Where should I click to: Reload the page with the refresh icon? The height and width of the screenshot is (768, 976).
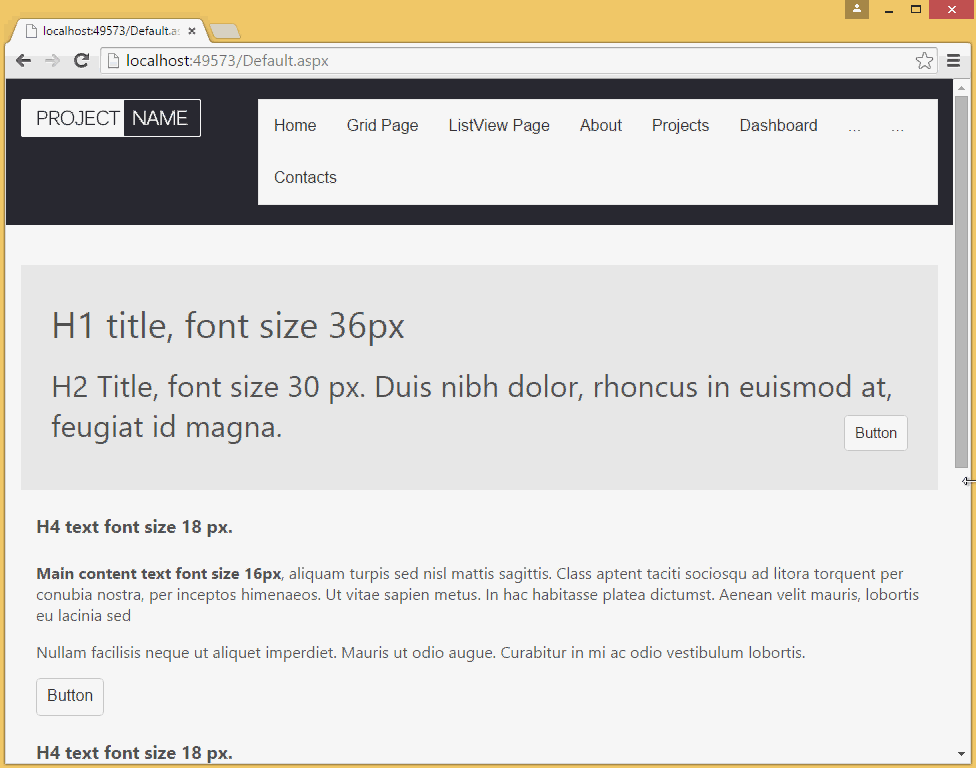click(82, 60)
